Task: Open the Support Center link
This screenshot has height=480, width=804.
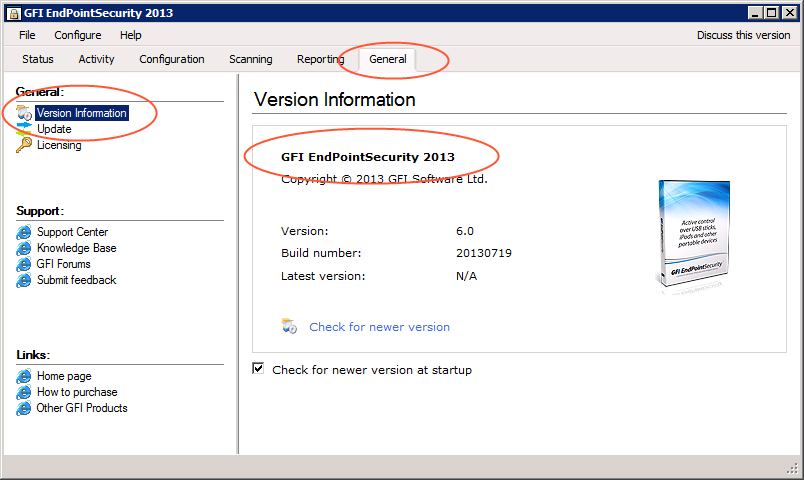Action: click(72, 232)
